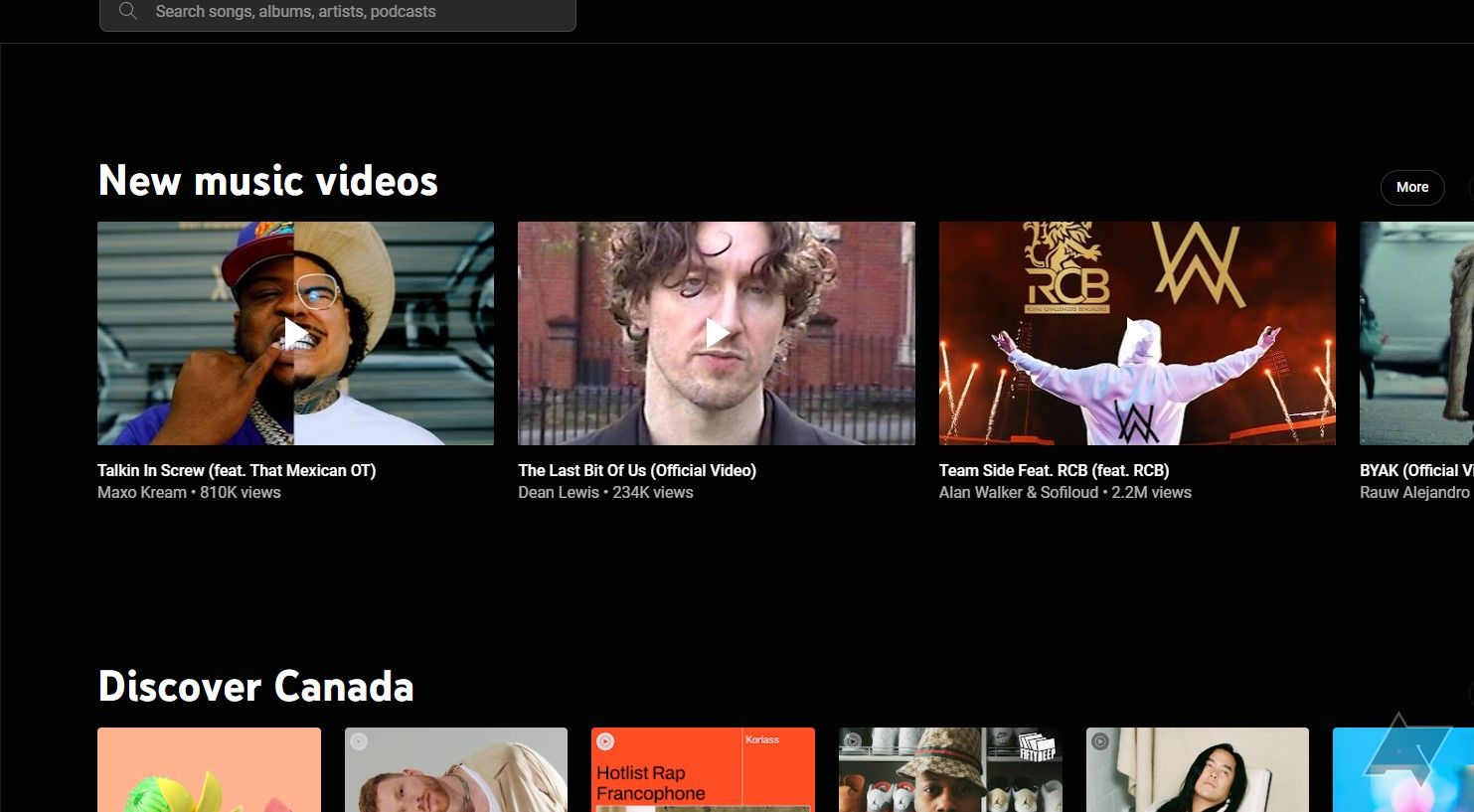
Task: Open the Hotlist Rap Francophone playlist
Action: click(703, 769)
